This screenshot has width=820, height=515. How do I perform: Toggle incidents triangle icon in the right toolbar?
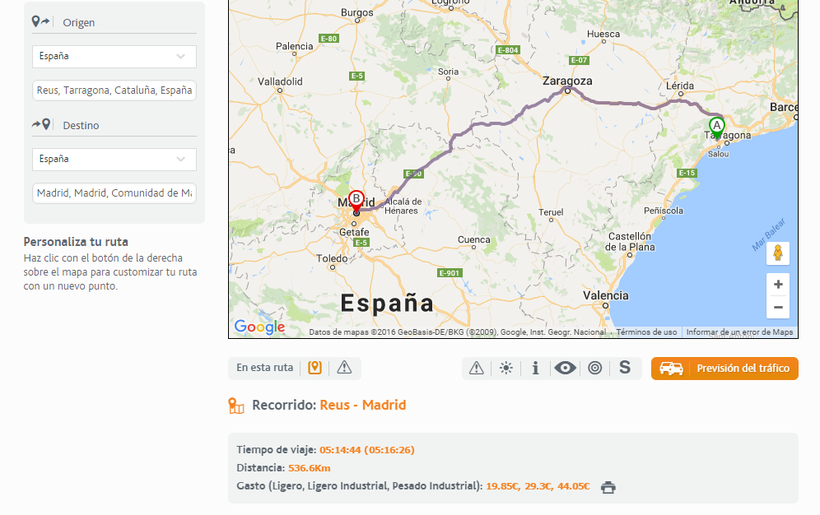(x=476, y=368)
